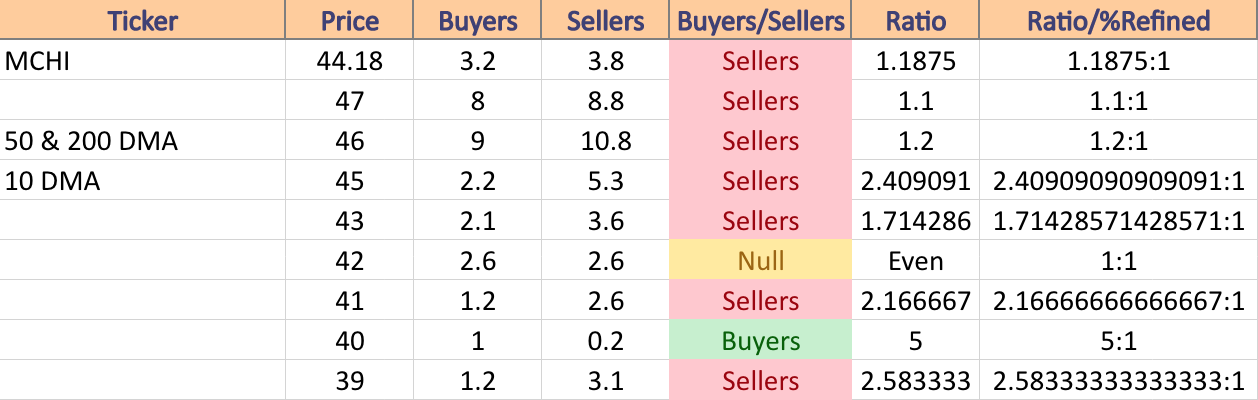Select the Price column header

click(349, 20)
